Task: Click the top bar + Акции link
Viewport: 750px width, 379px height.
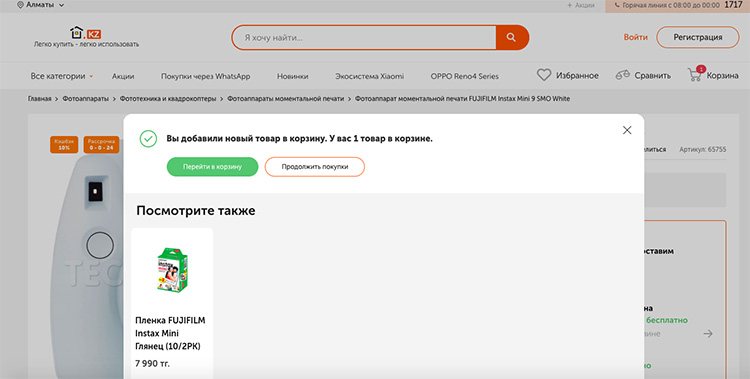Action: point(581,5)
